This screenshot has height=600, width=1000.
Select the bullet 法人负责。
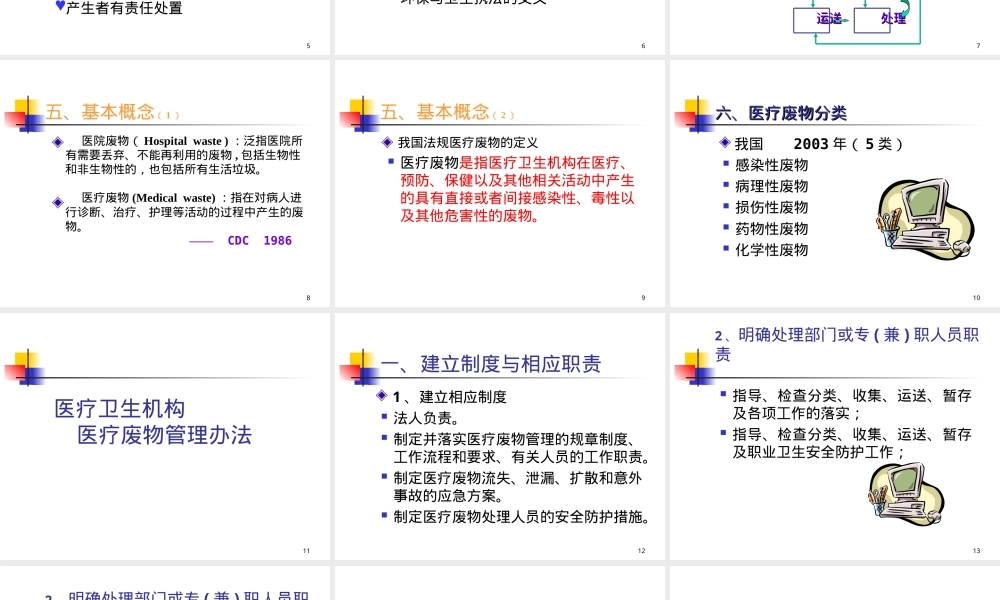pyautogui.click(x=425, y=418)
